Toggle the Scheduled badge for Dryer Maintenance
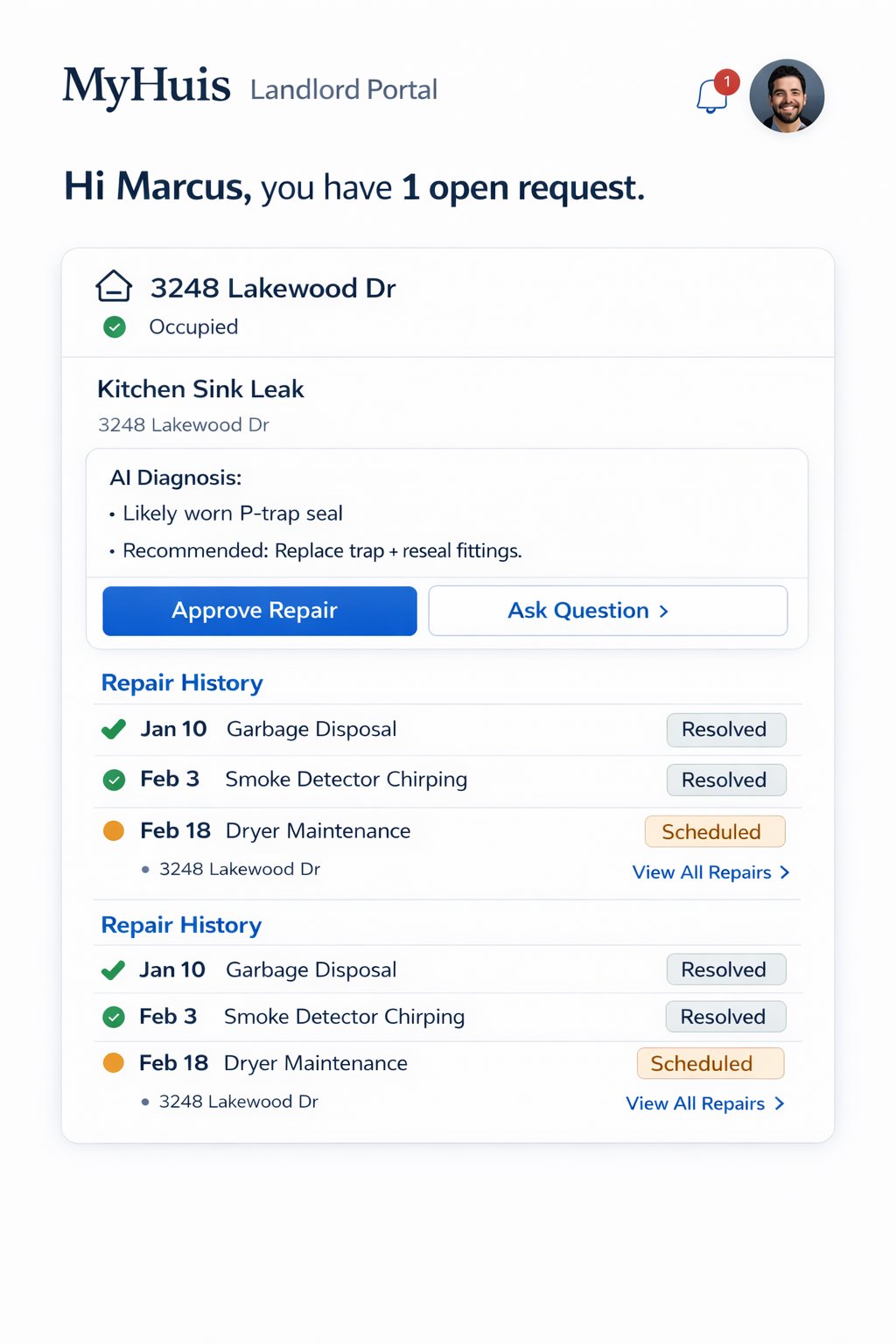This screenshot has width=896, height=1344. click(x=715, y=831)
